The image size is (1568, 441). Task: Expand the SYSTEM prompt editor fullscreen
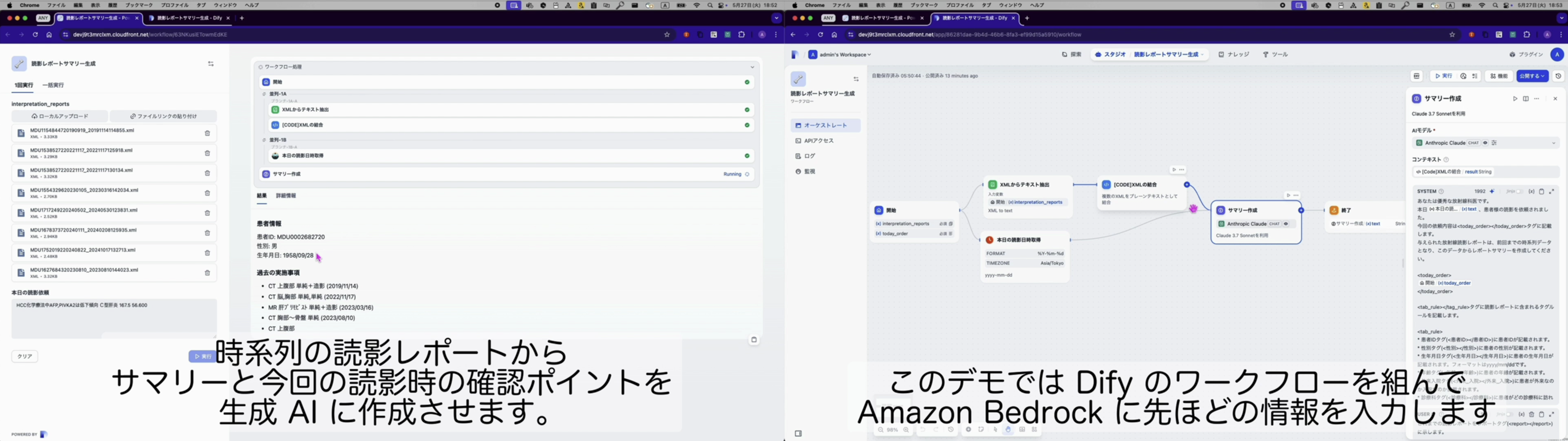1552,191
